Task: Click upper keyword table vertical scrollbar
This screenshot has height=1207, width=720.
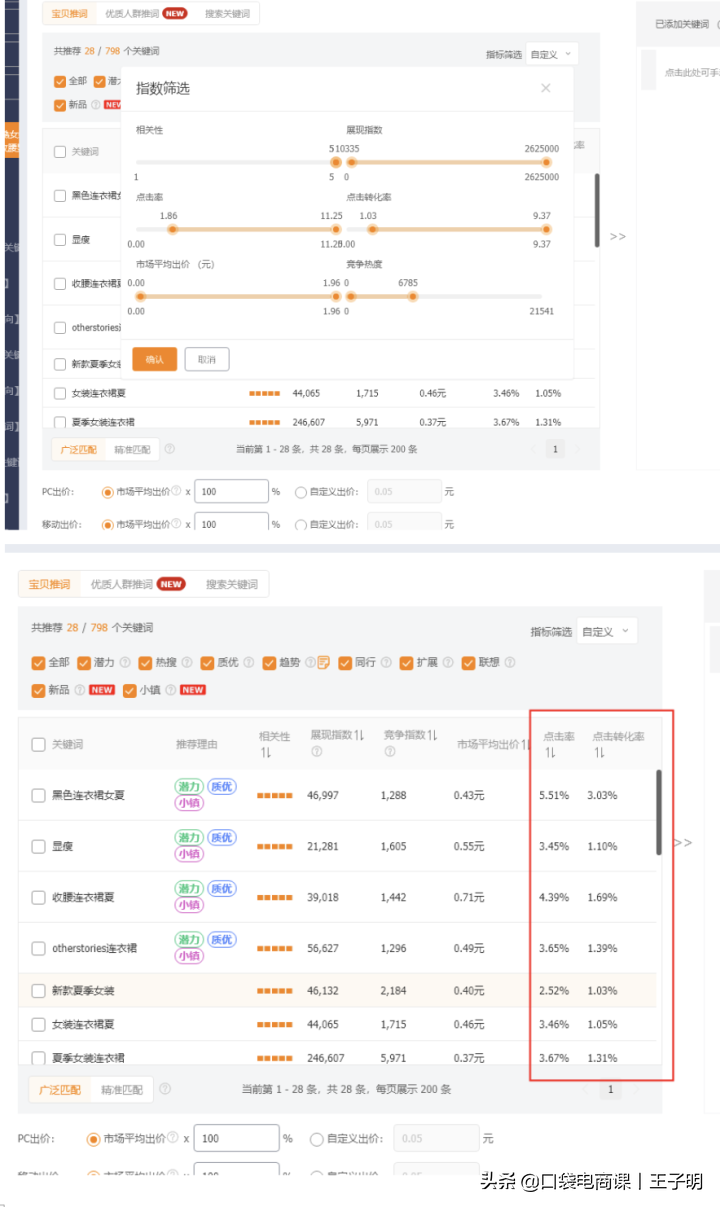Action: click(x=598, y=210)
